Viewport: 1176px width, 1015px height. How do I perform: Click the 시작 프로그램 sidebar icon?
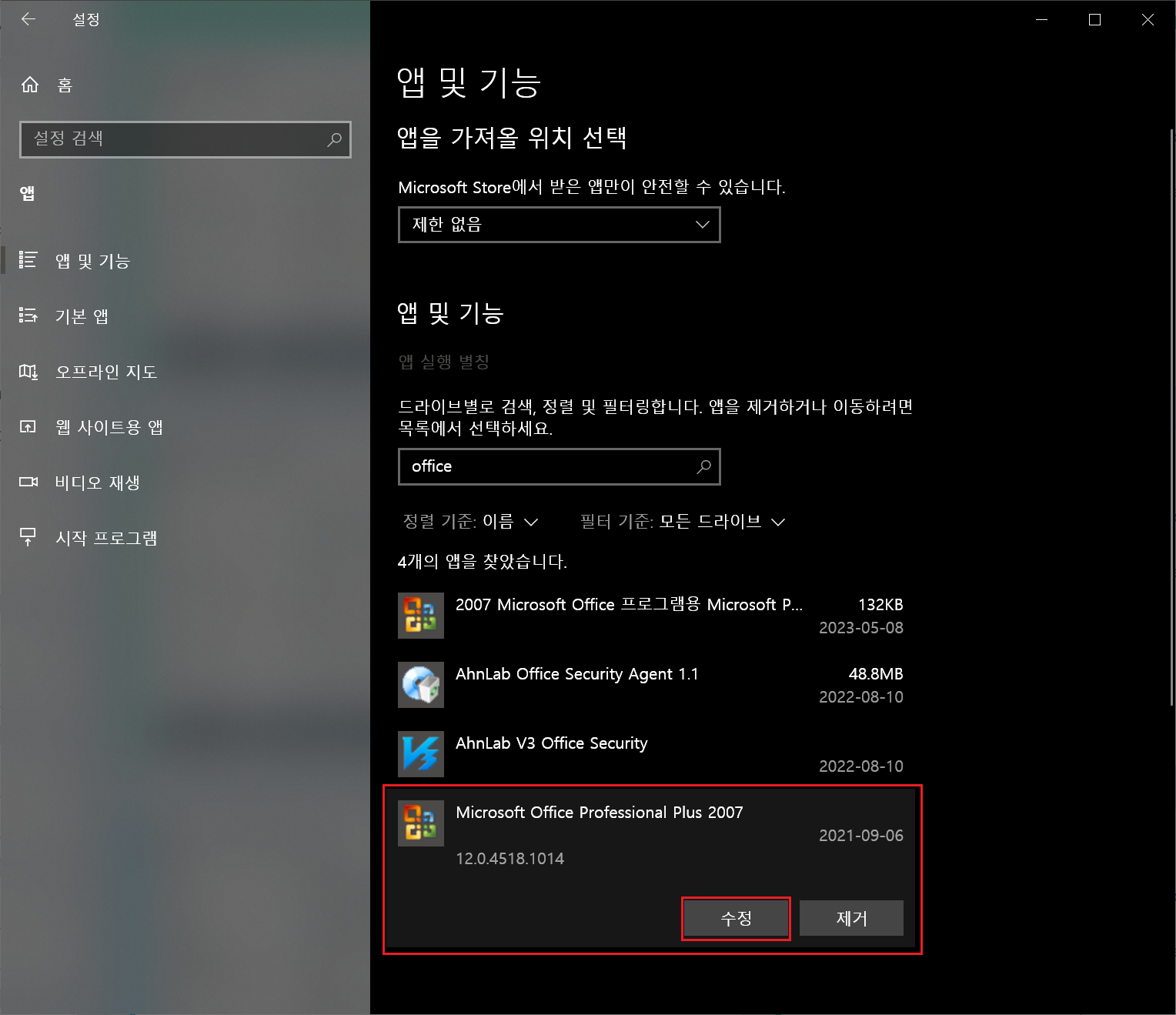[28, 537]
